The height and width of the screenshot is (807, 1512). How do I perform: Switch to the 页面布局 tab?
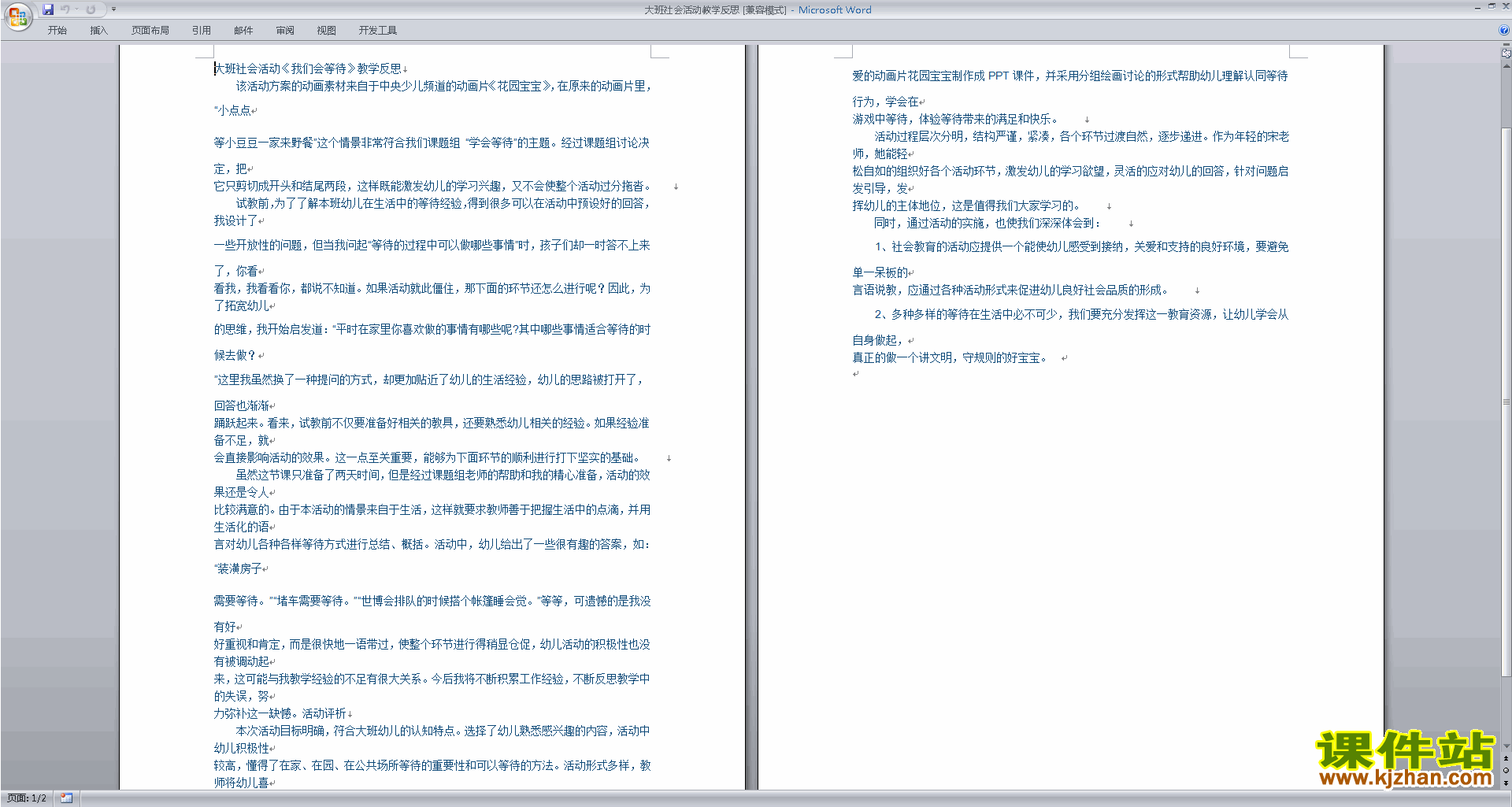[x=150, y=31]
